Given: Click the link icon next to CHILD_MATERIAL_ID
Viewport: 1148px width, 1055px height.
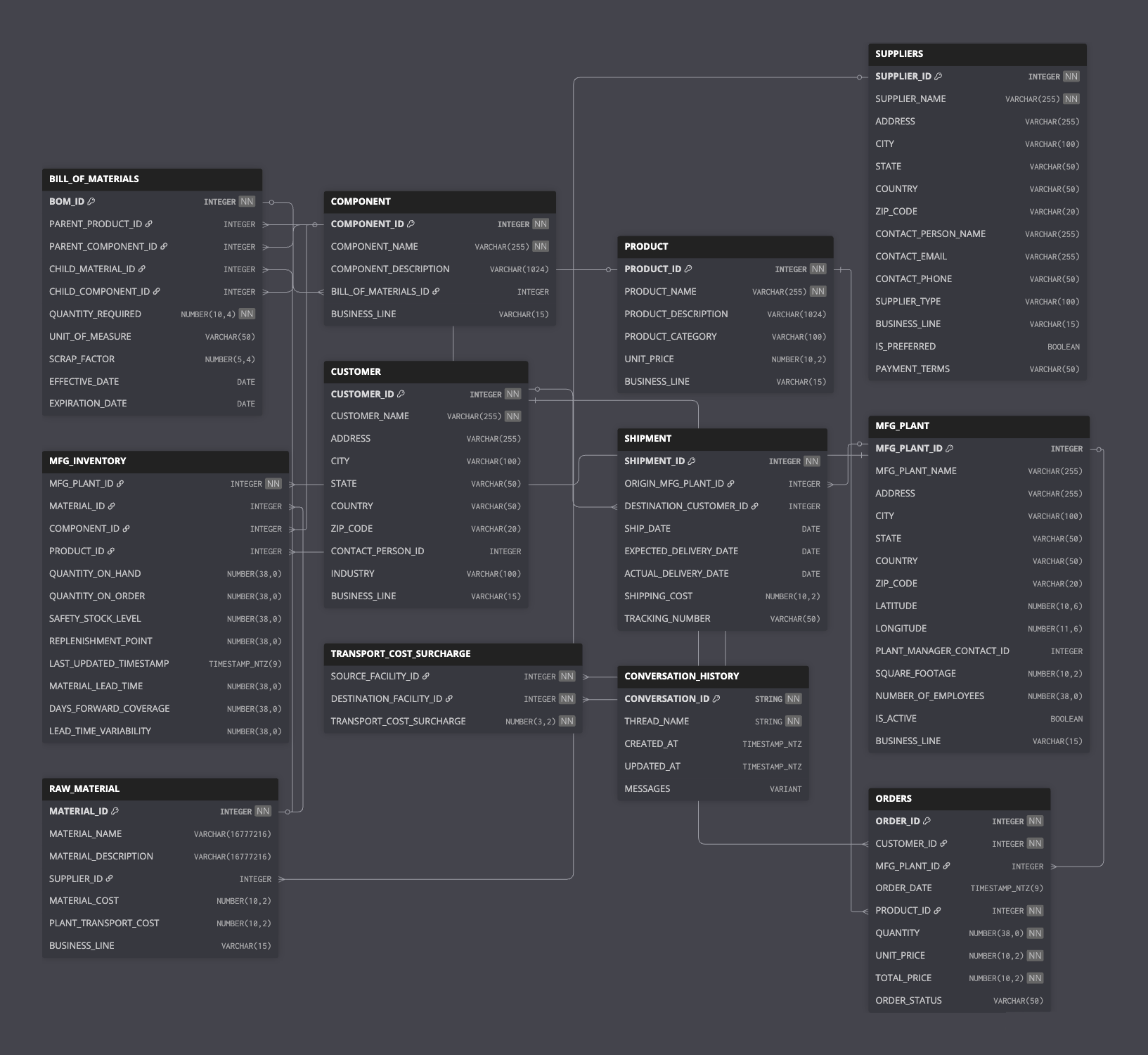Looking at the screenshot, I should [x=142, y=269].
